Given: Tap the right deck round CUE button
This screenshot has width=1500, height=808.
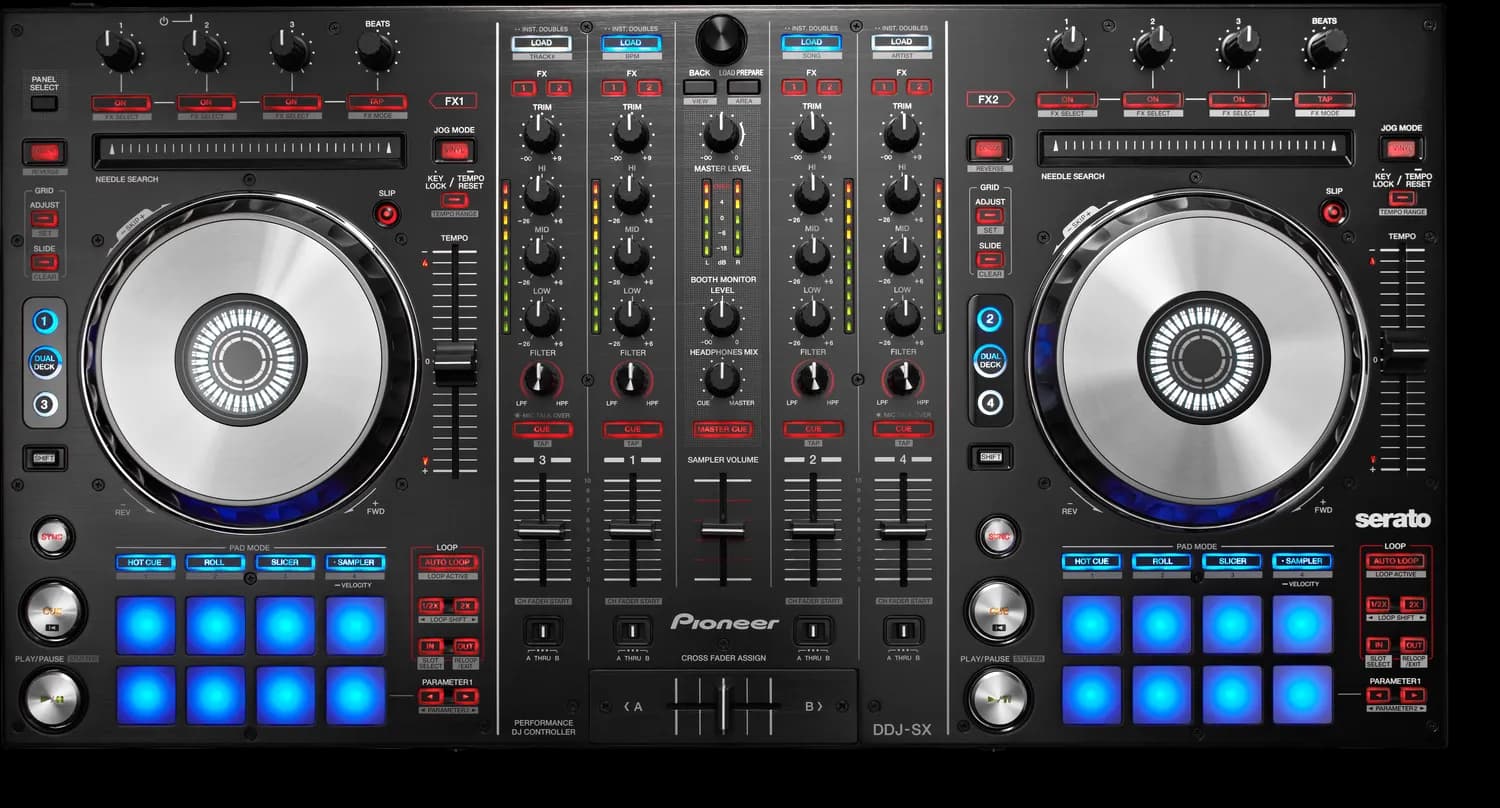Looking at the screenshot, I should 998,610.
